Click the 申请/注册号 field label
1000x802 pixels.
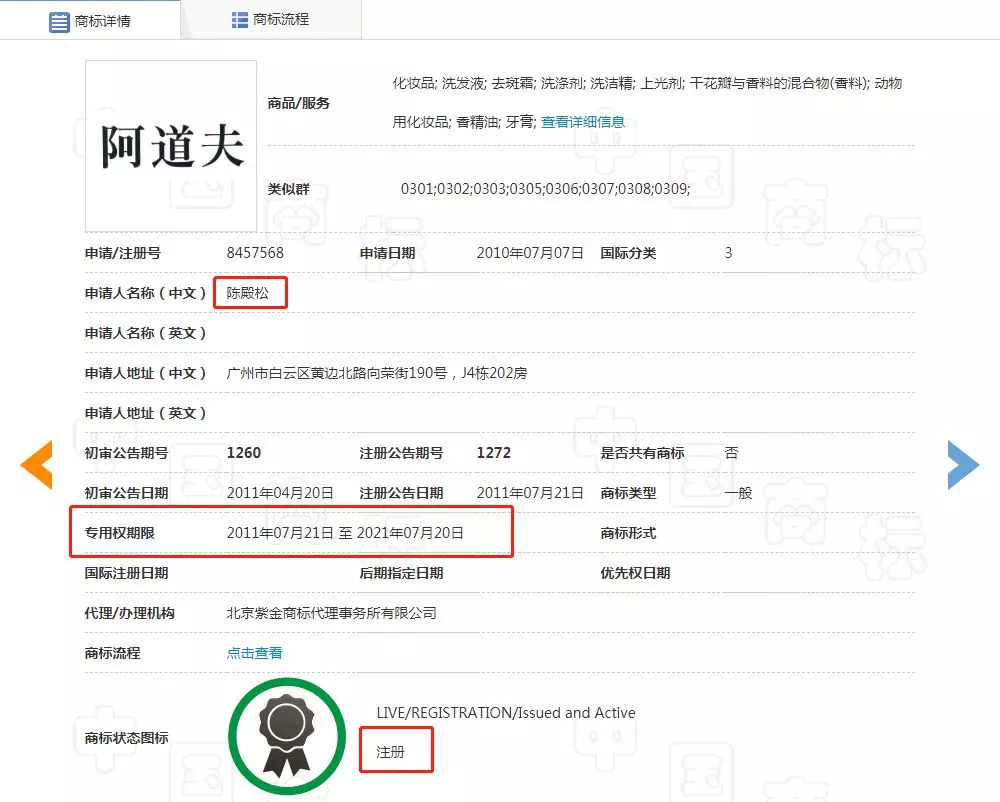pyautogui.click(x=122, y=253)
